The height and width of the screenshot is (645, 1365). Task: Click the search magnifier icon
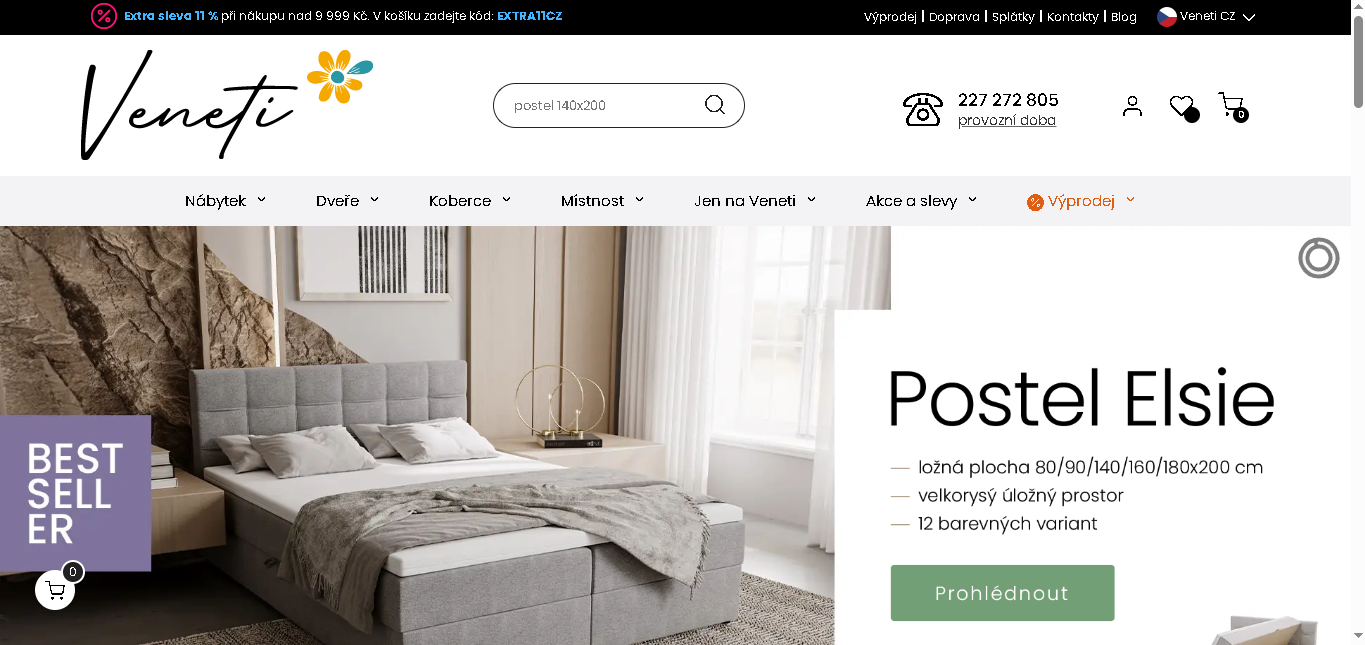tap(715, 105)
